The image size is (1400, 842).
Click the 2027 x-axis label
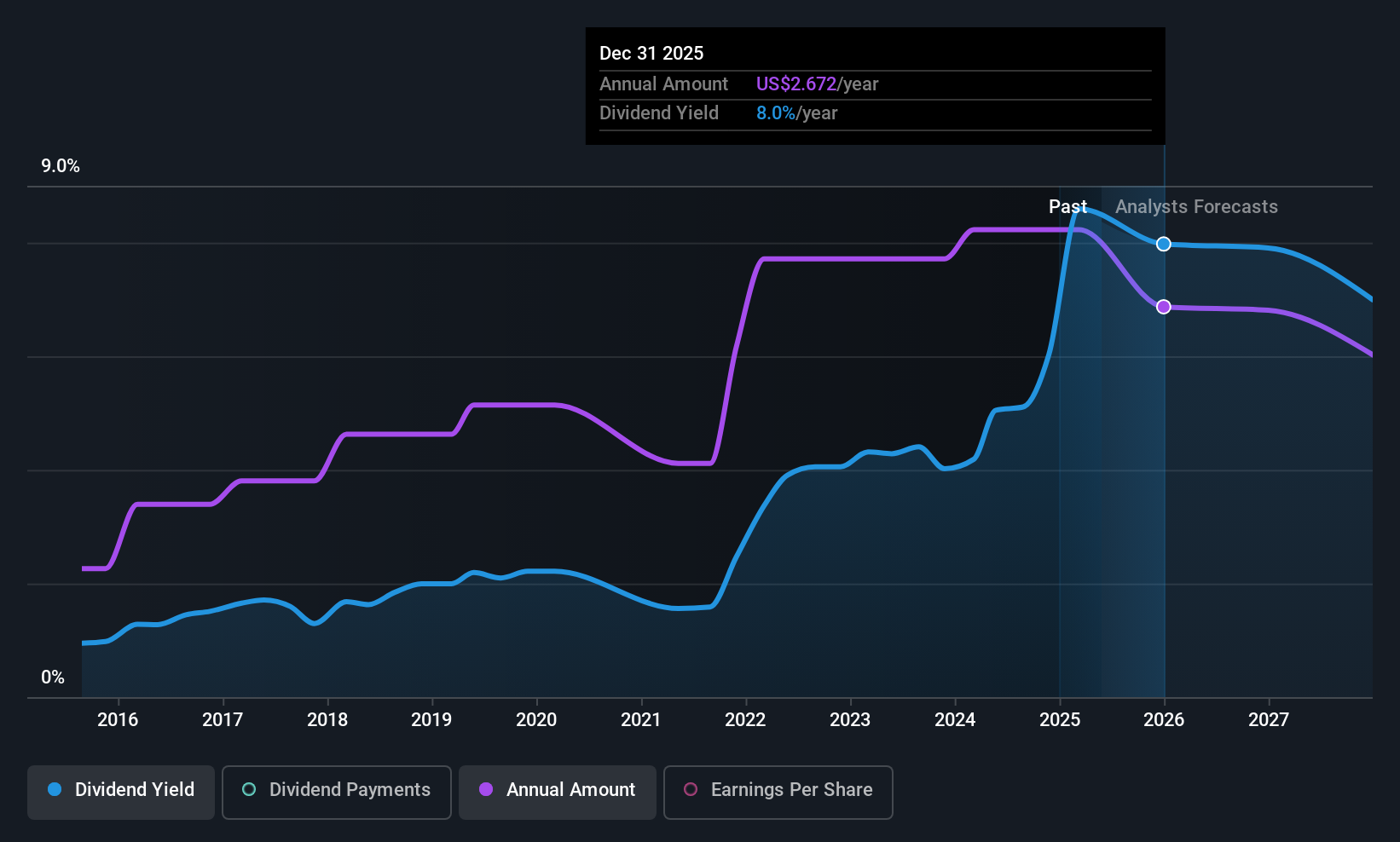(1269, 720)
